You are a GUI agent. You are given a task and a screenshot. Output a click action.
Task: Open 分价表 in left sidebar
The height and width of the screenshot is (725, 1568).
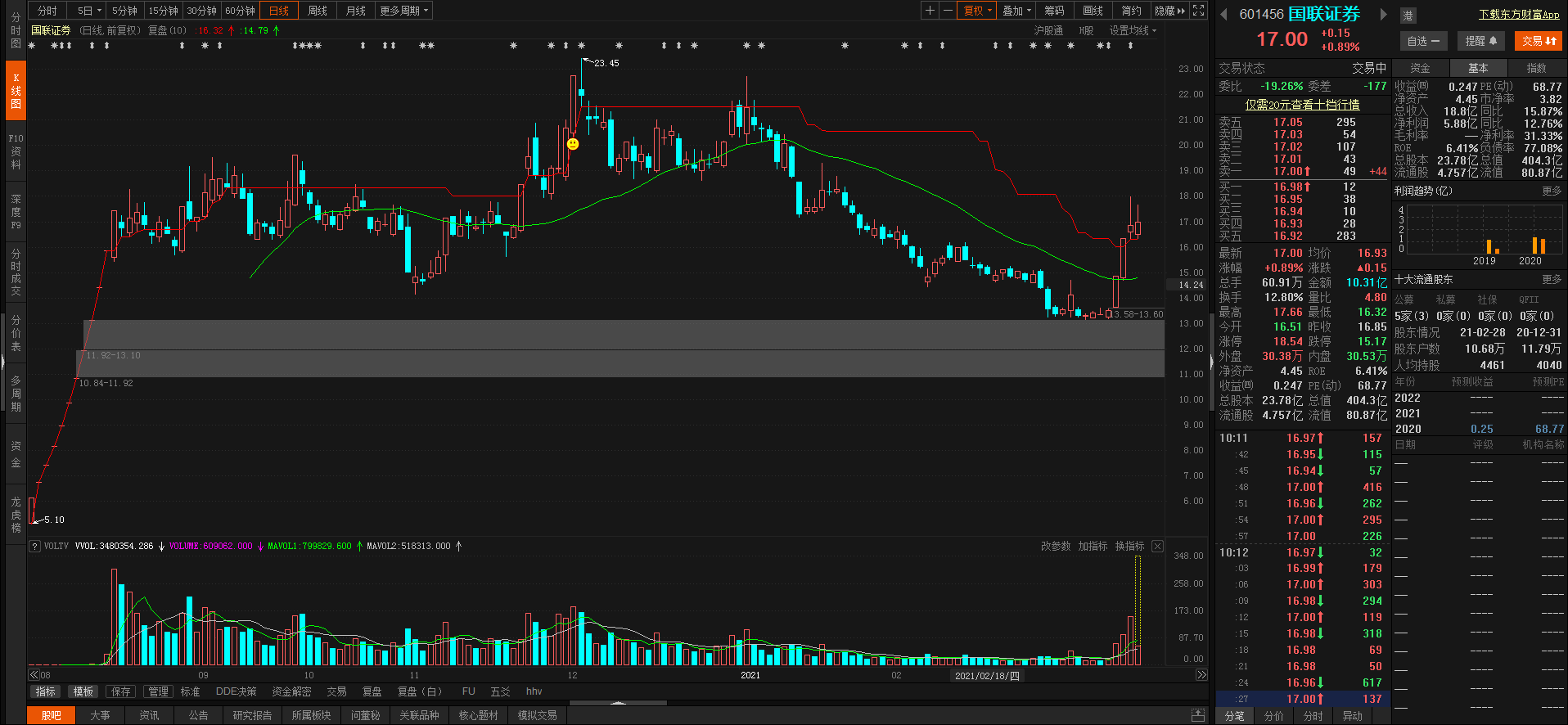pyautogui.click(x=16, y=333)
